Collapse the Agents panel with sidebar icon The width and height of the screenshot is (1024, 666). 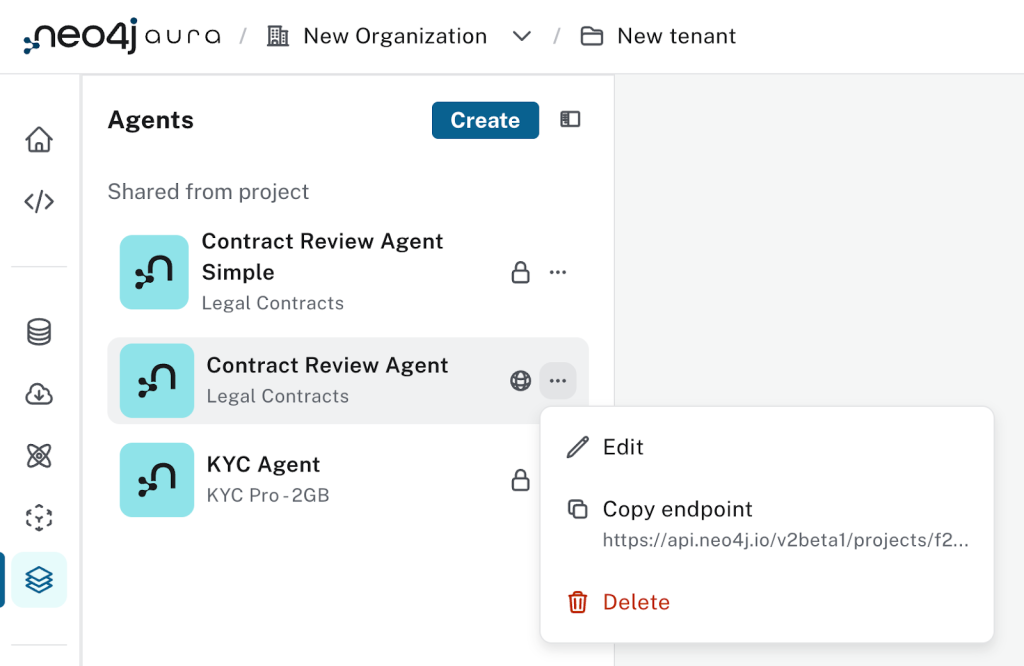coord(570,120)
